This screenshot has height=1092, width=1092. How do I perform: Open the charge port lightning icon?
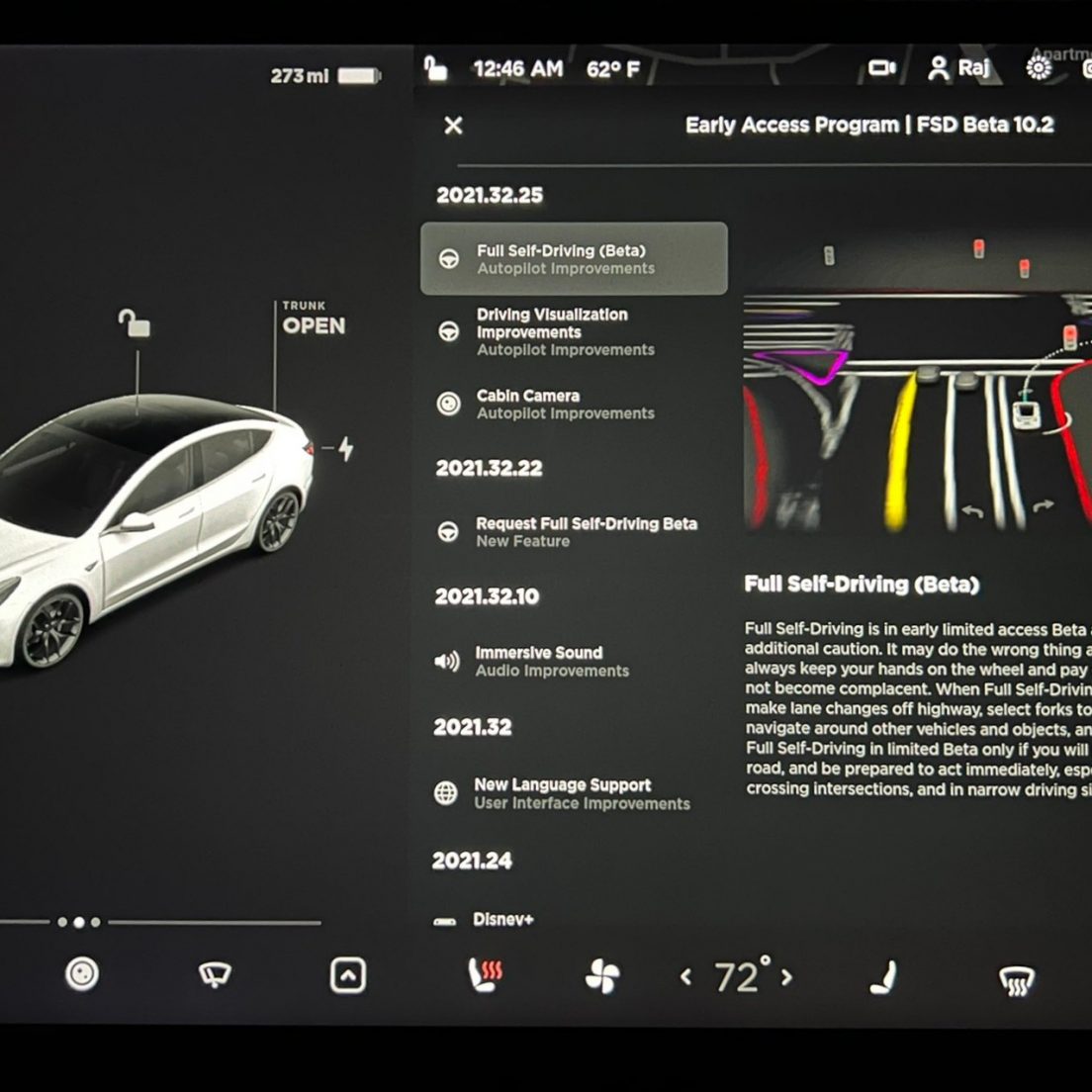345,448
